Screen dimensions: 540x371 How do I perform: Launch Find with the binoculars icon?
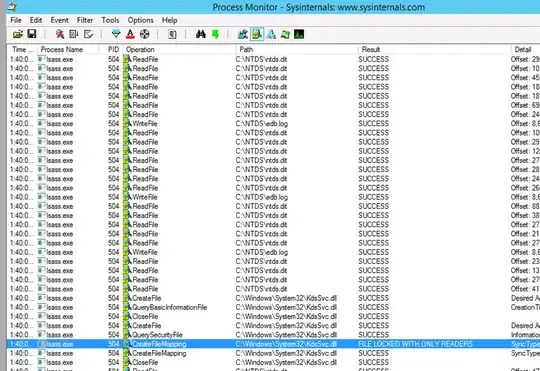coord(200,34)
